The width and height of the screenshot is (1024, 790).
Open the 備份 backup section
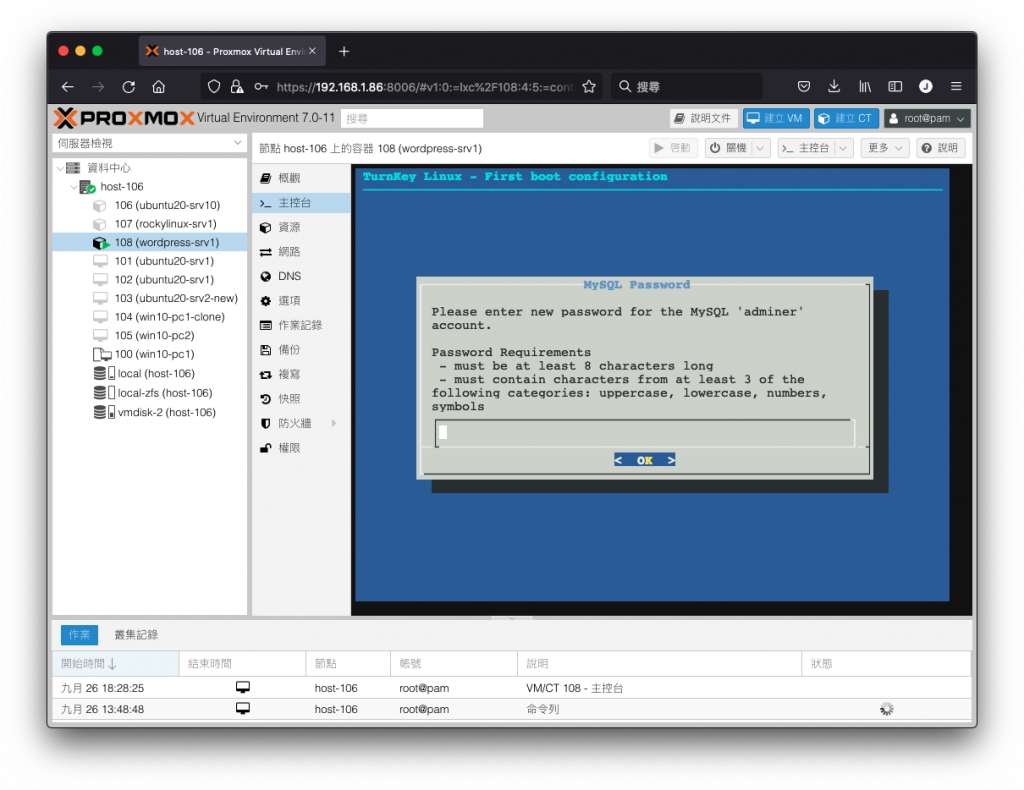coord(301,350)
